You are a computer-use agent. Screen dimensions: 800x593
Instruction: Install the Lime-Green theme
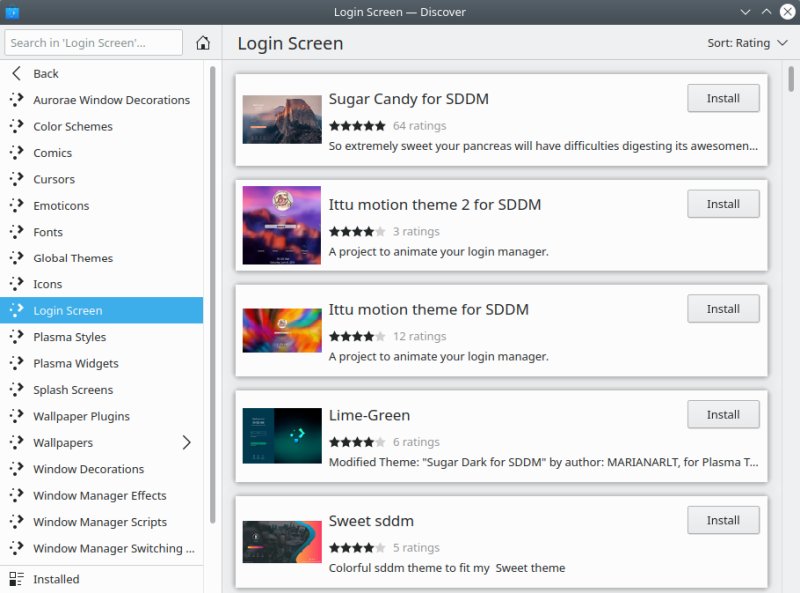[723, 415]
